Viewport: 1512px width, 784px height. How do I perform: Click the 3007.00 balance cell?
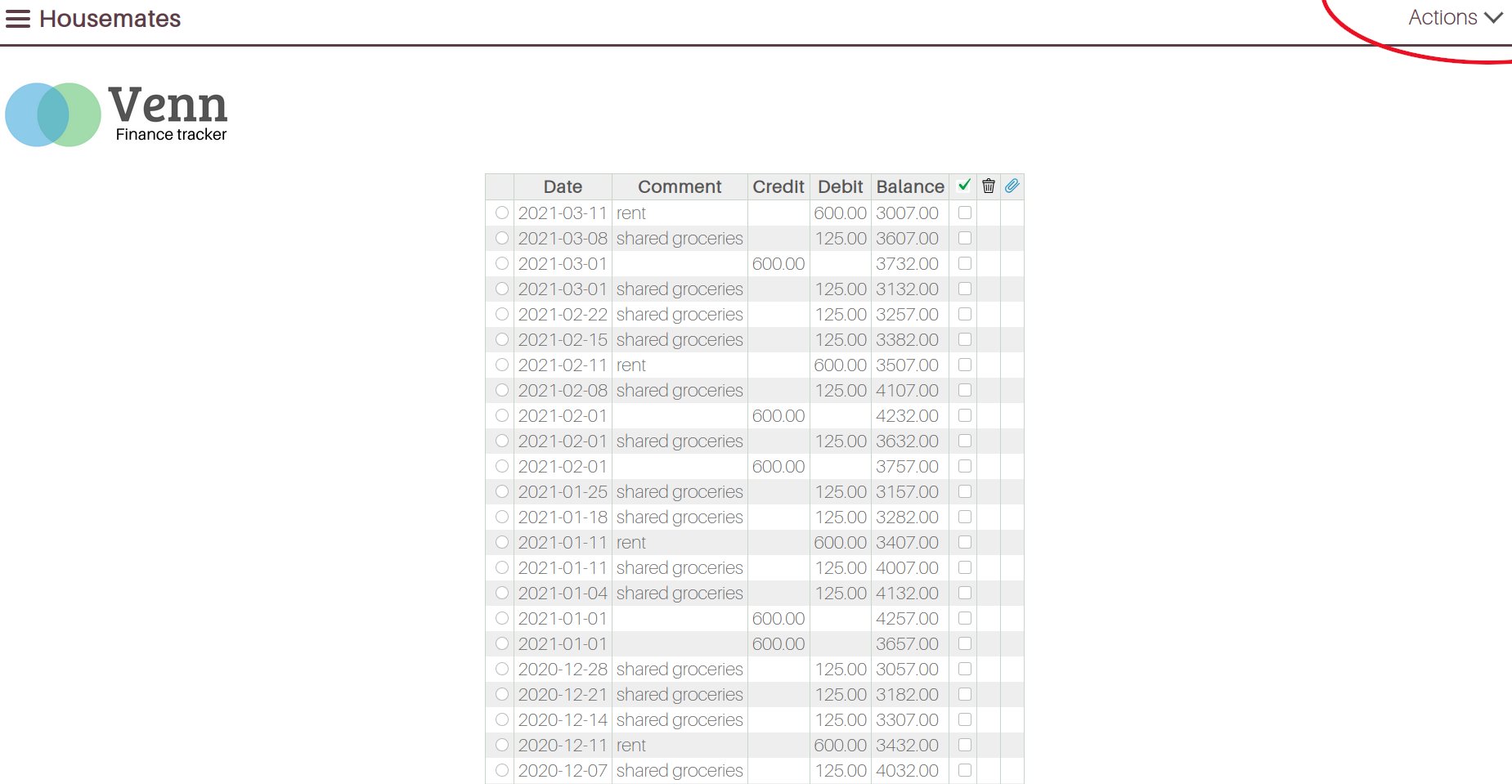(907, 213)
